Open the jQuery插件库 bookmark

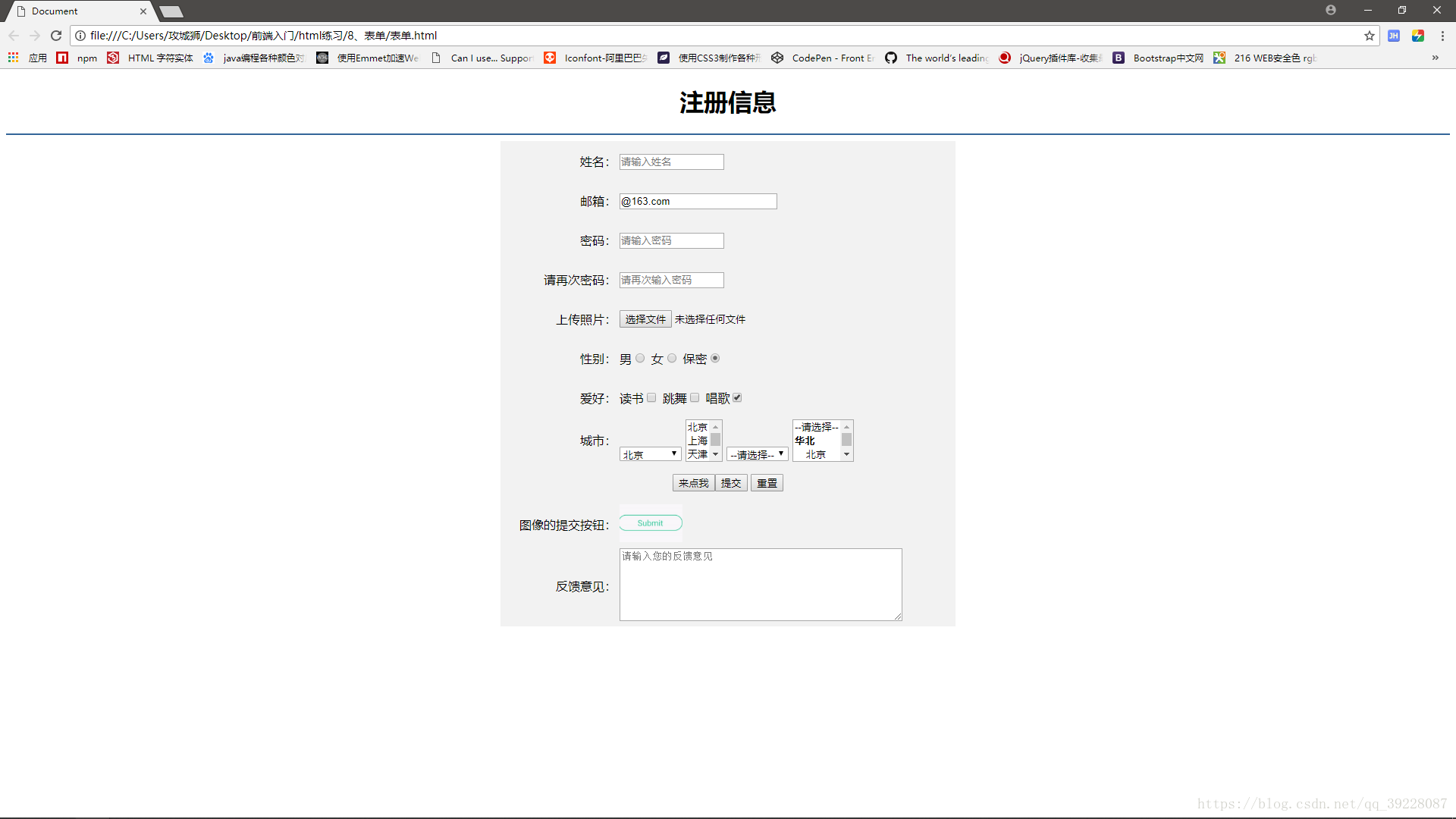tap(1050, 58)
